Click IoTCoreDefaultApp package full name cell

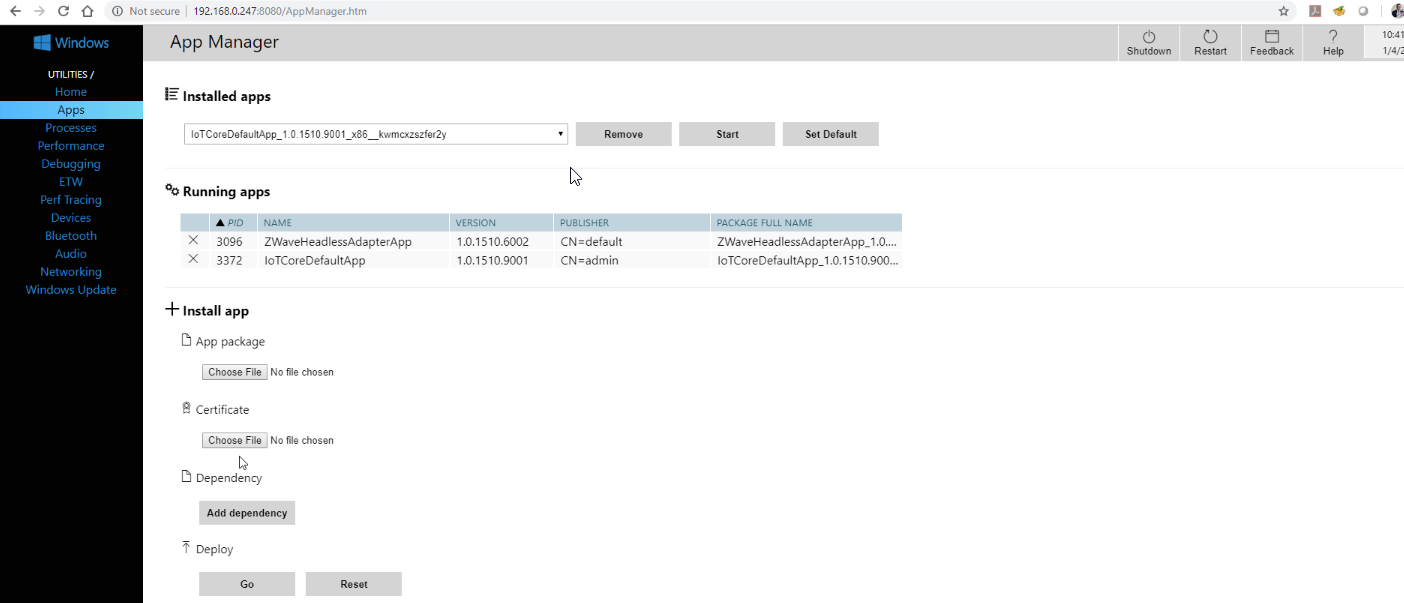[x=806, y=260]
